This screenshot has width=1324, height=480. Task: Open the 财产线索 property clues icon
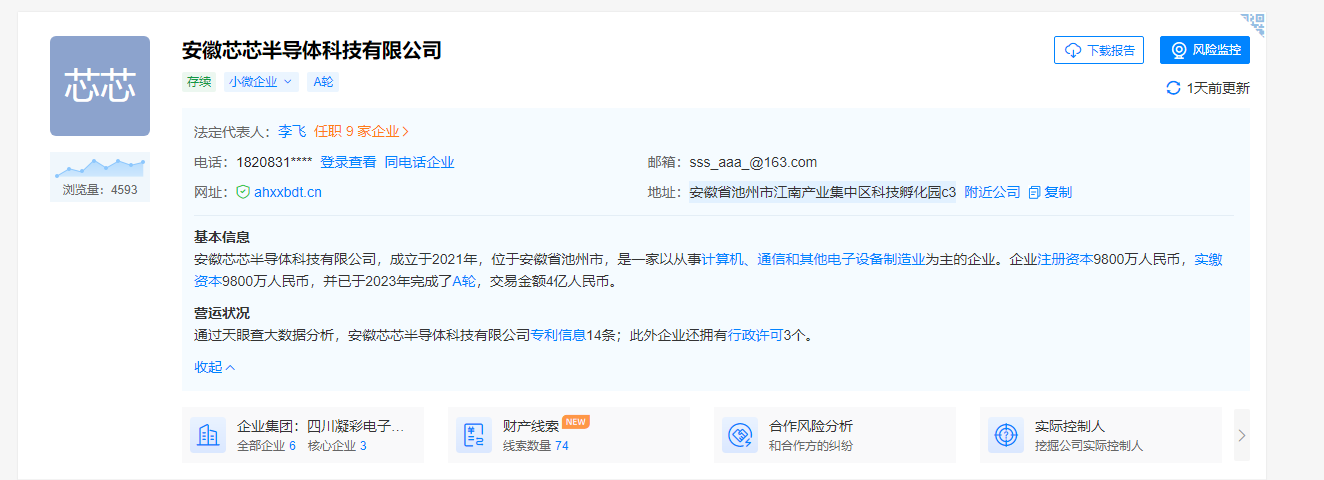[x=473, y=435]
